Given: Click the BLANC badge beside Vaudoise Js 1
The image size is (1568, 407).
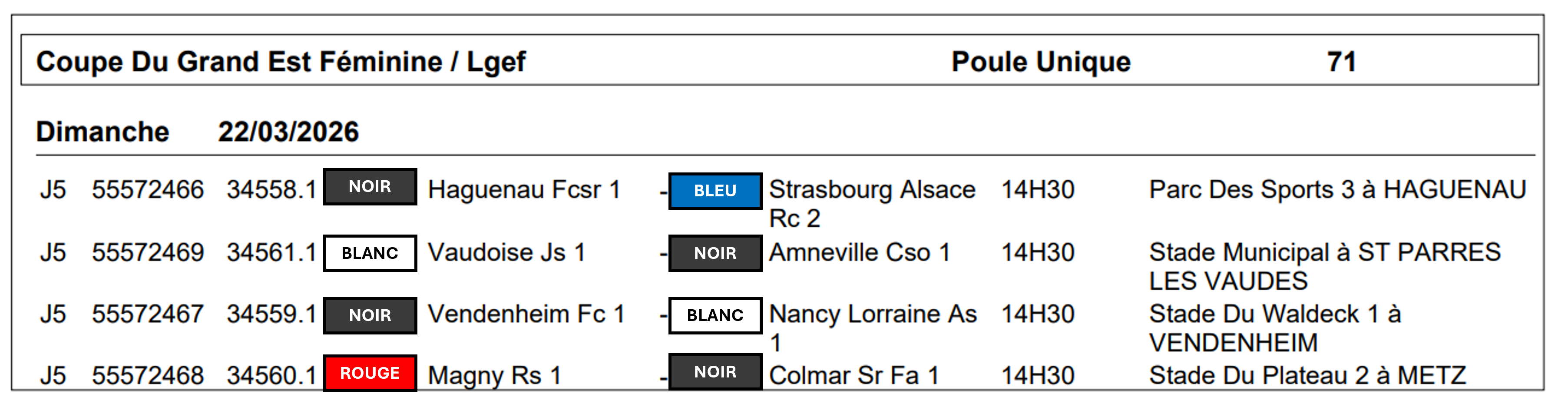Looking at the screenshot, I should point(370,253).
